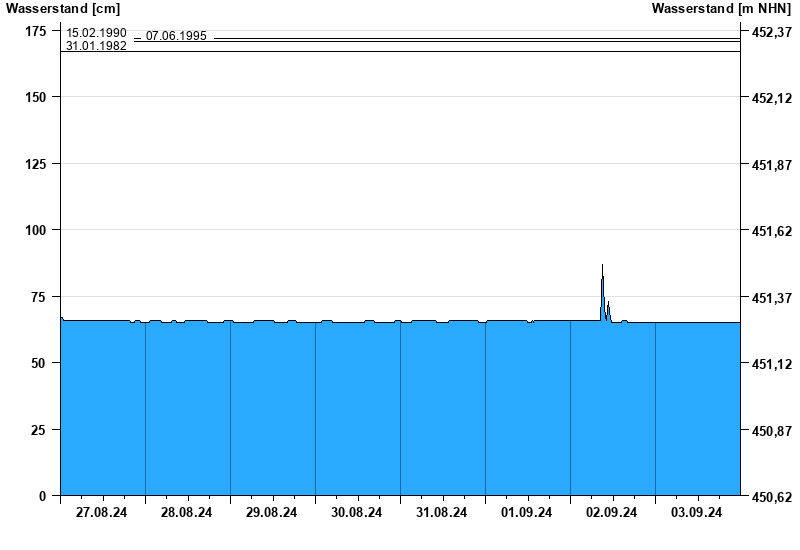Screen dimensions: 800x550
Task: Click the 31.01.1982 historic level label
Action: click(96, 46)
